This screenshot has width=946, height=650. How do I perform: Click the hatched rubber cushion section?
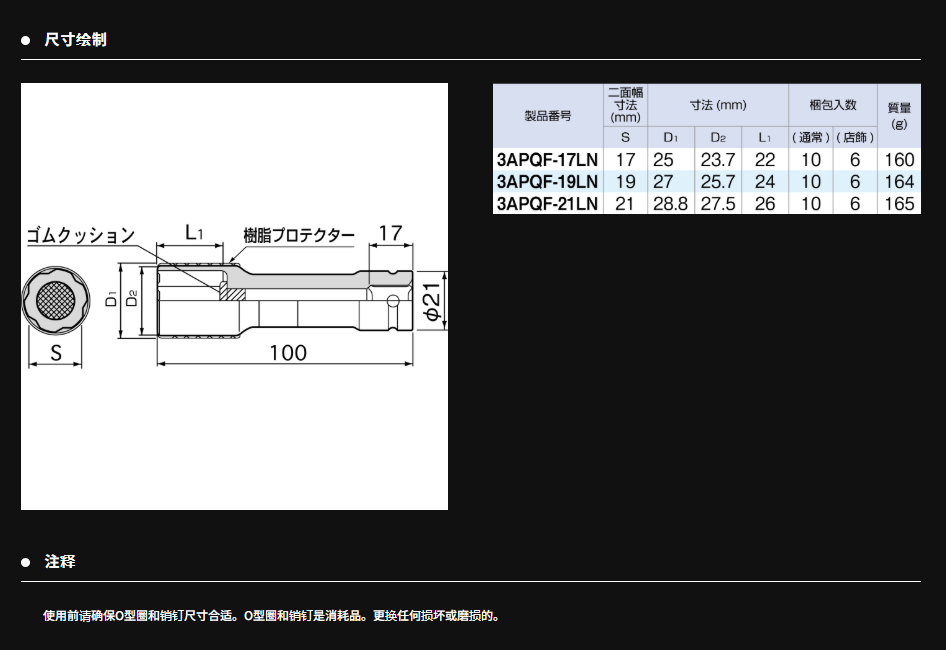pyautogui.click(x=230, y=293)
